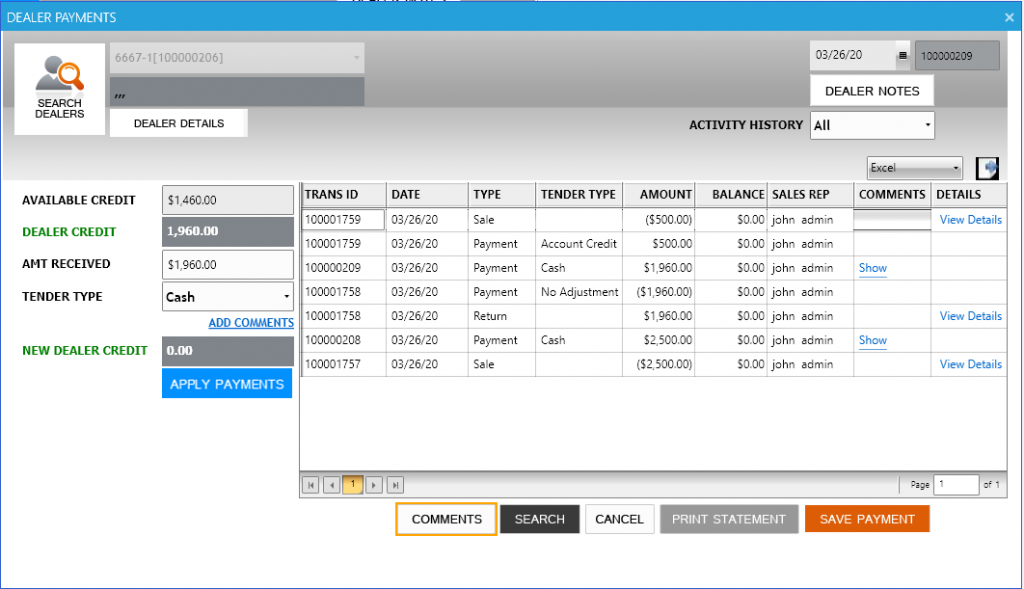Image resolution: width=1024 pixels, height=589 pixels.
Task: Apply Payments with the blue button
Action: coord(227,383)
